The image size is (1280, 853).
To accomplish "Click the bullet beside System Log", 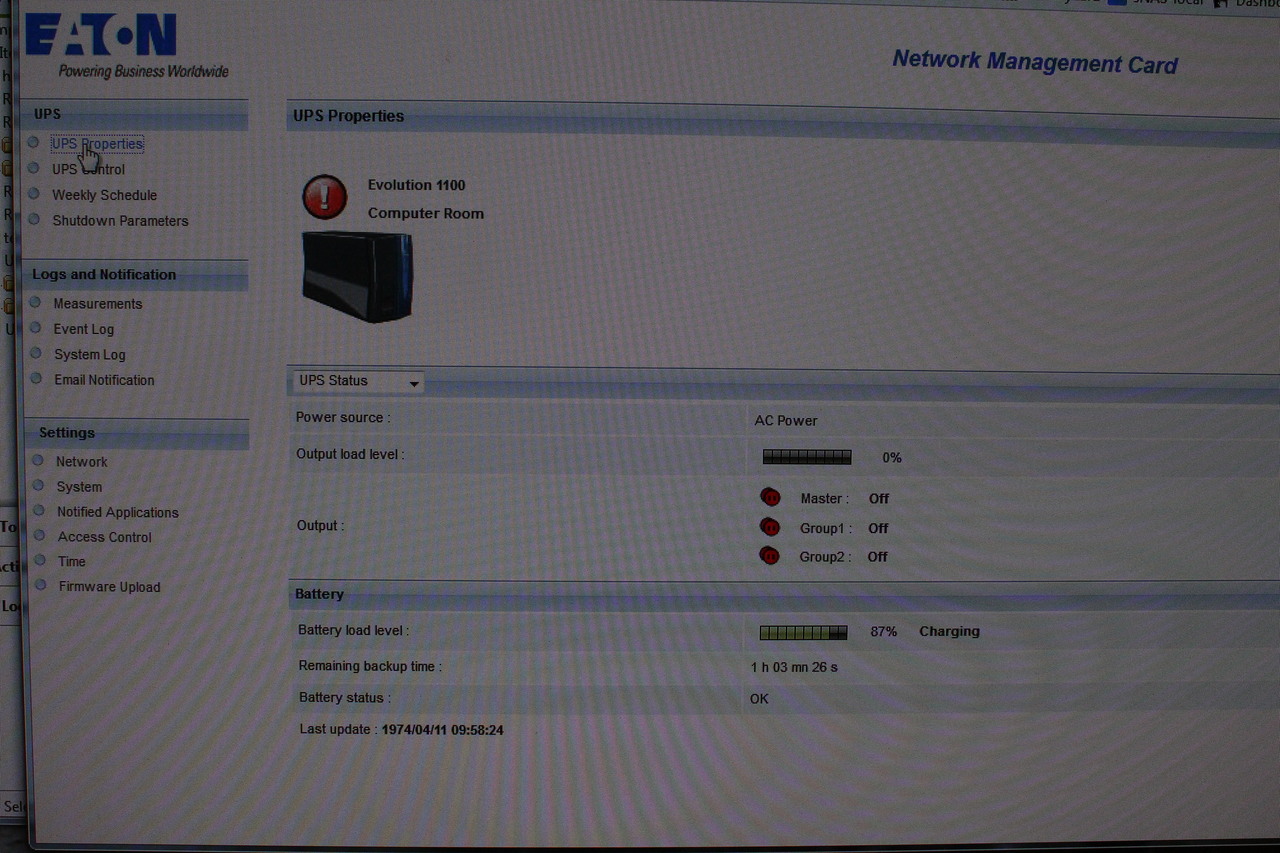I will [x=35, y=353].
